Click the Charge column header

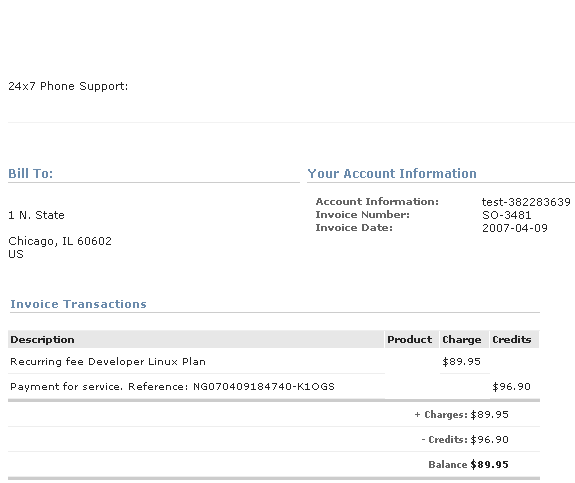click(462, 340)
